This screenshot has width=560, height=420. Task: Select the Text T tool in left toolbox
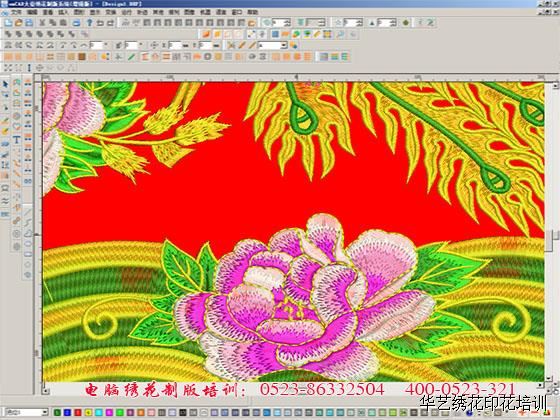(17, 140)
